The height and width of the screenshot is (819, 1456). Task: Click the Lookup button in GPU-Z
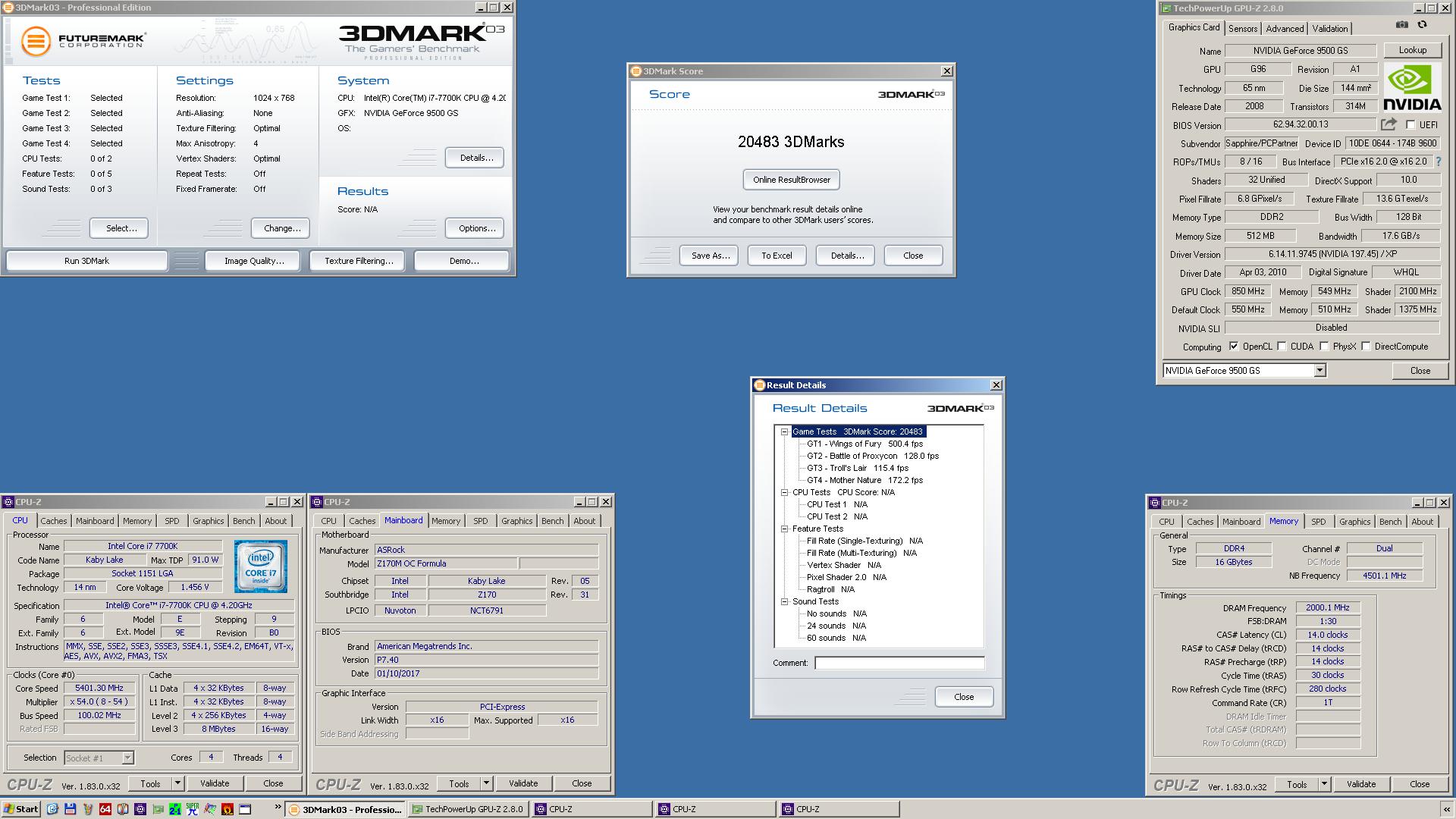(1412, 50)
